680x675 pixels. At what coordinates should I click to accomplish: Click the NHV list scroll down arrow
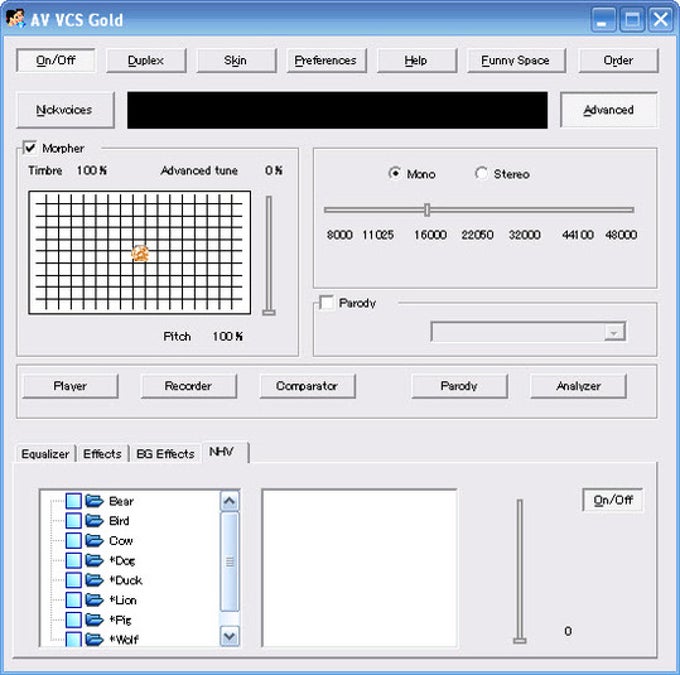click(x=229, y=636)
